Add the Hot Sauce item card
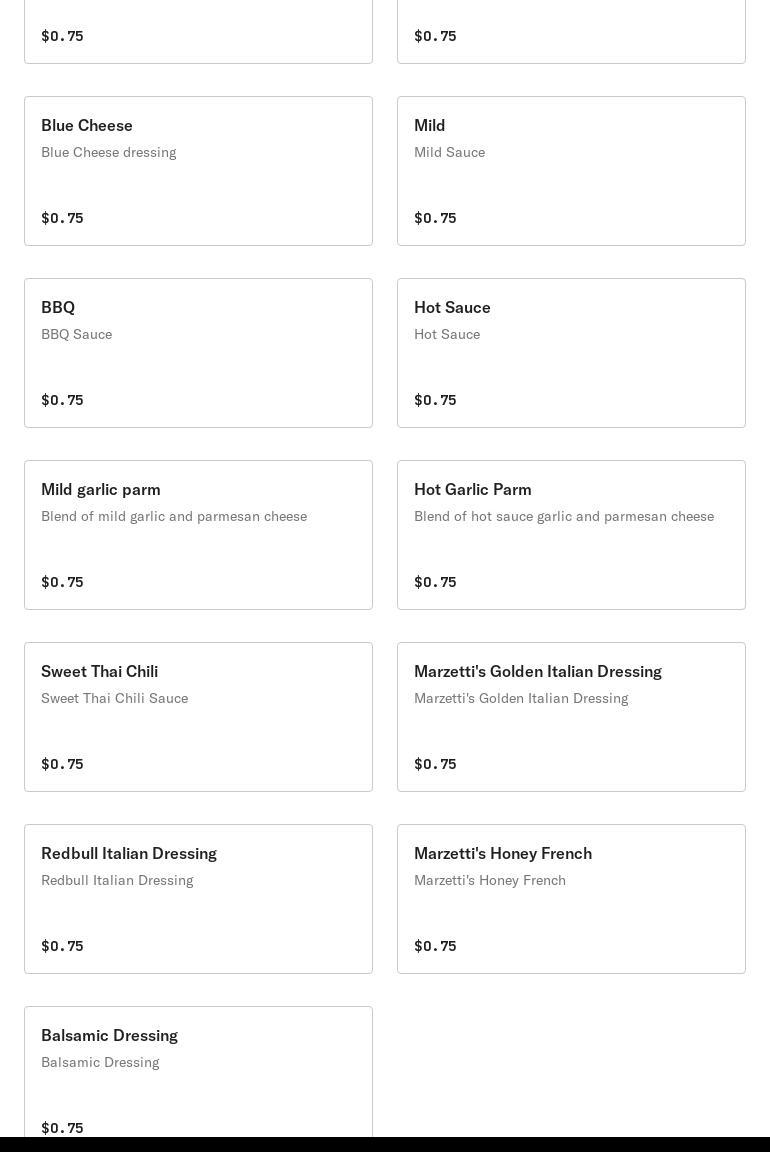Image resolution: width=770 pixels, height=1152 pixels. [571, 353]
